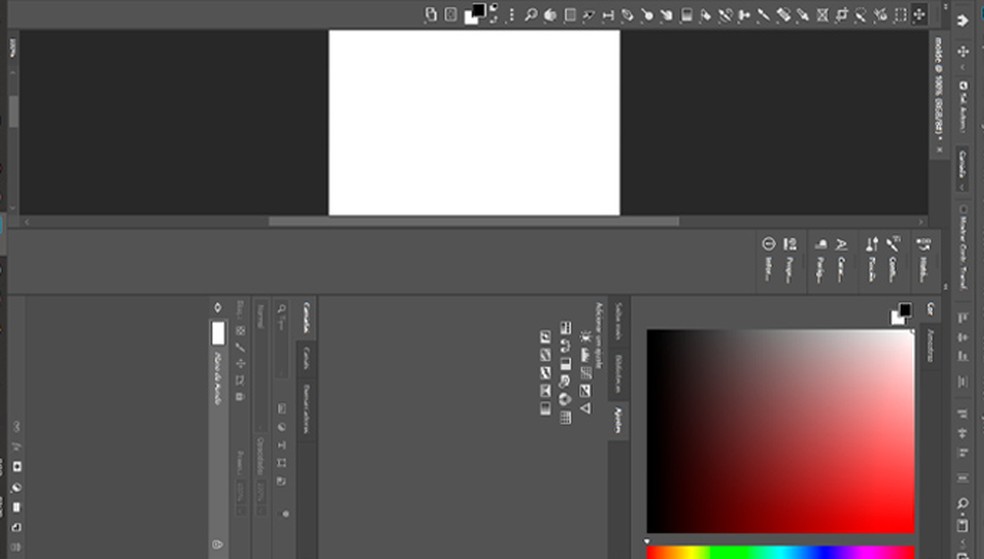This screenshot has width=984, height=559.
Task: Switch to the Canais tab
Action: click(x=306, y=355)
